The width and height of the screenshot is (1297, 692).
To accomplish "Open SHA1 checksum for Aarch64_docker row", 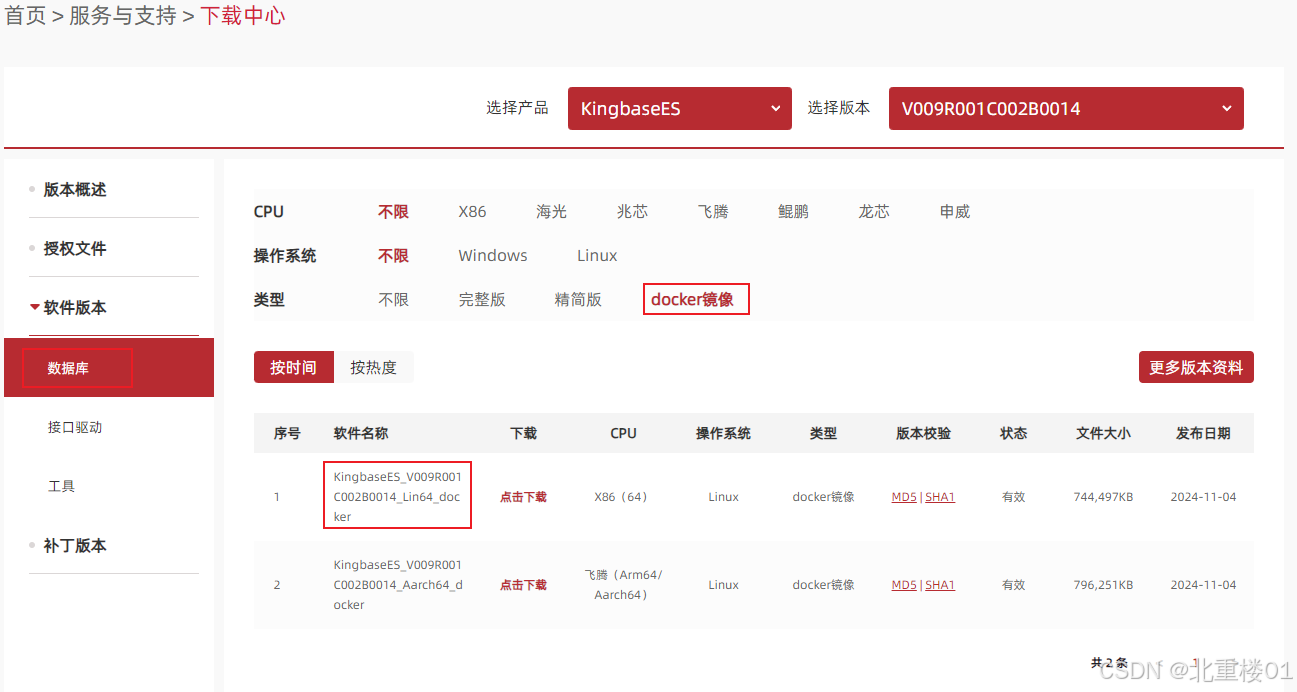I will 940,585.
